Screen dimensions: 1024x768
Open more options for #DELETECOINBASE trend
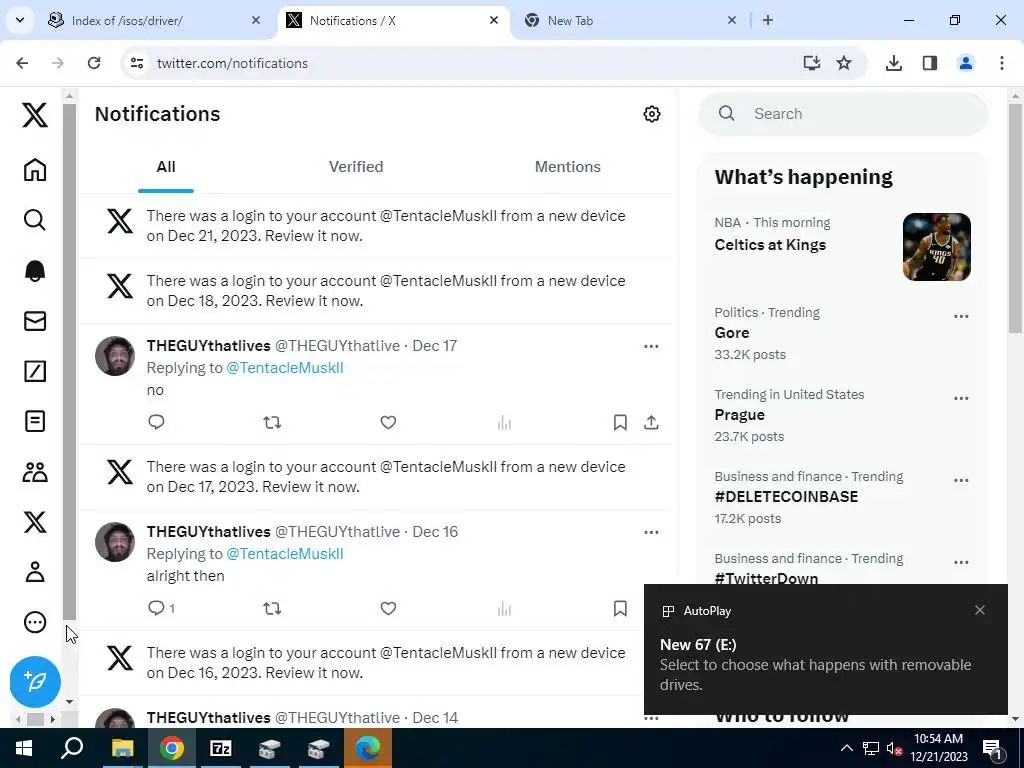point(961,481)
